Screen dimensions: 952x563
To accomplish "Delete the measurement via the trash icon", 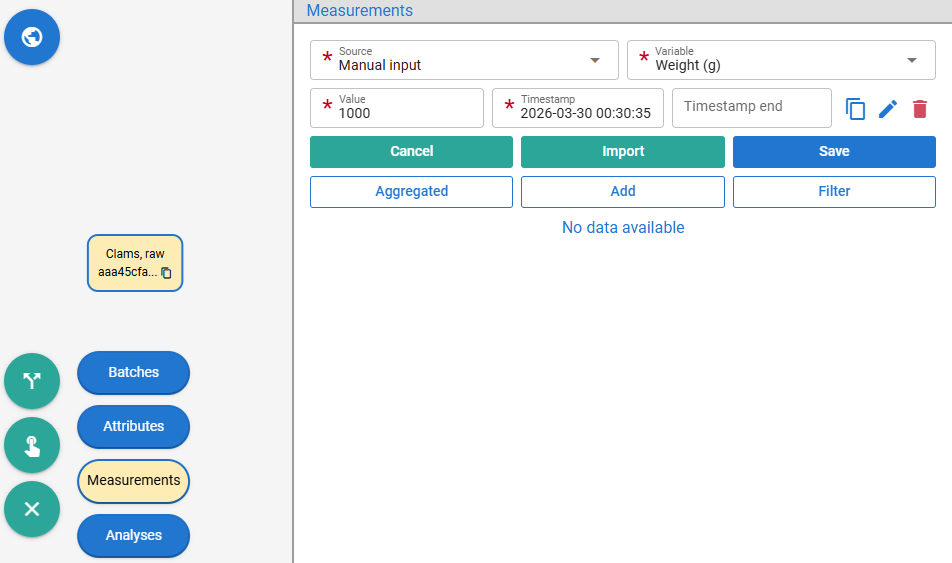I will pos(920,109).
